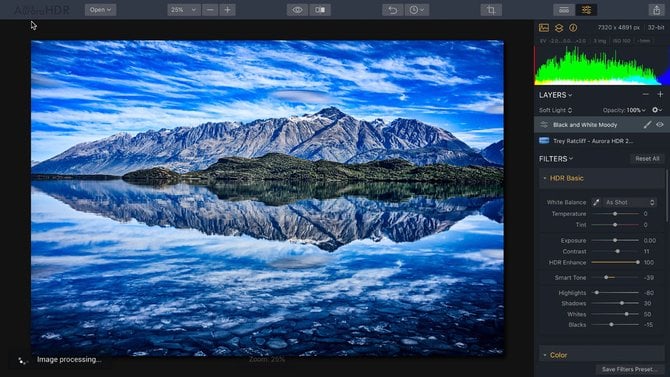Open the layer settings gear menu

[x=657, y=110]
